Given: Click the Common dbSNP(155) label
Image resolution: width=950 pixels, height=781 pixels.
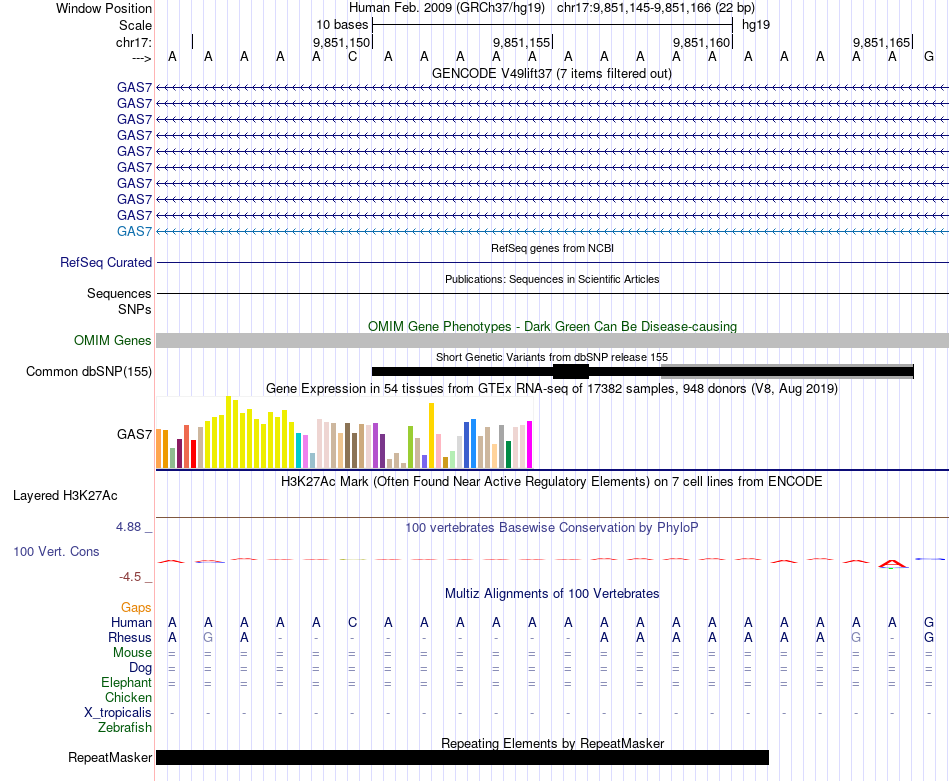Looking at the screenshot, I should coord(89,371).
